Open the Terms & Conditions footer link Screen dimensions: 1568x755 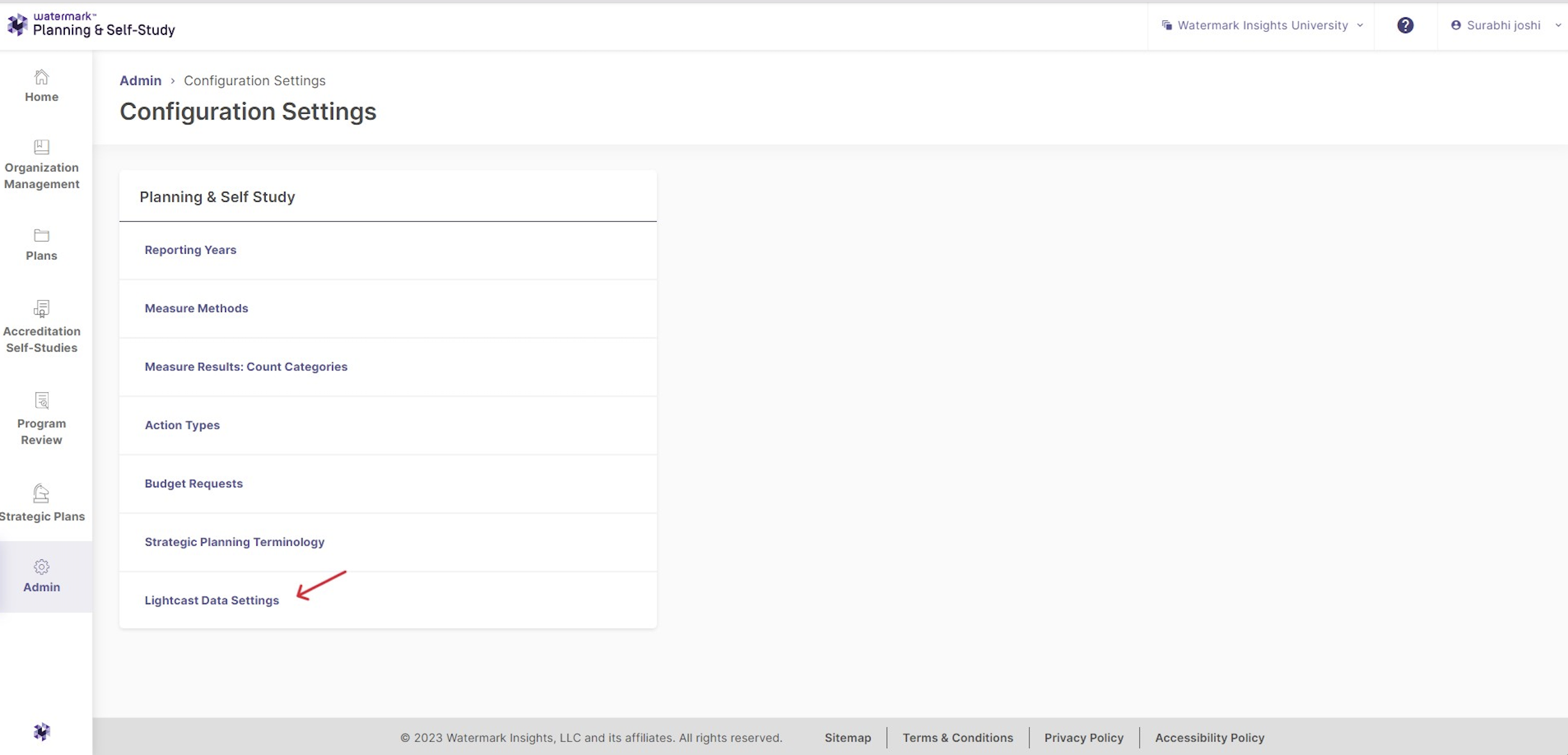(x=957, y=738)
